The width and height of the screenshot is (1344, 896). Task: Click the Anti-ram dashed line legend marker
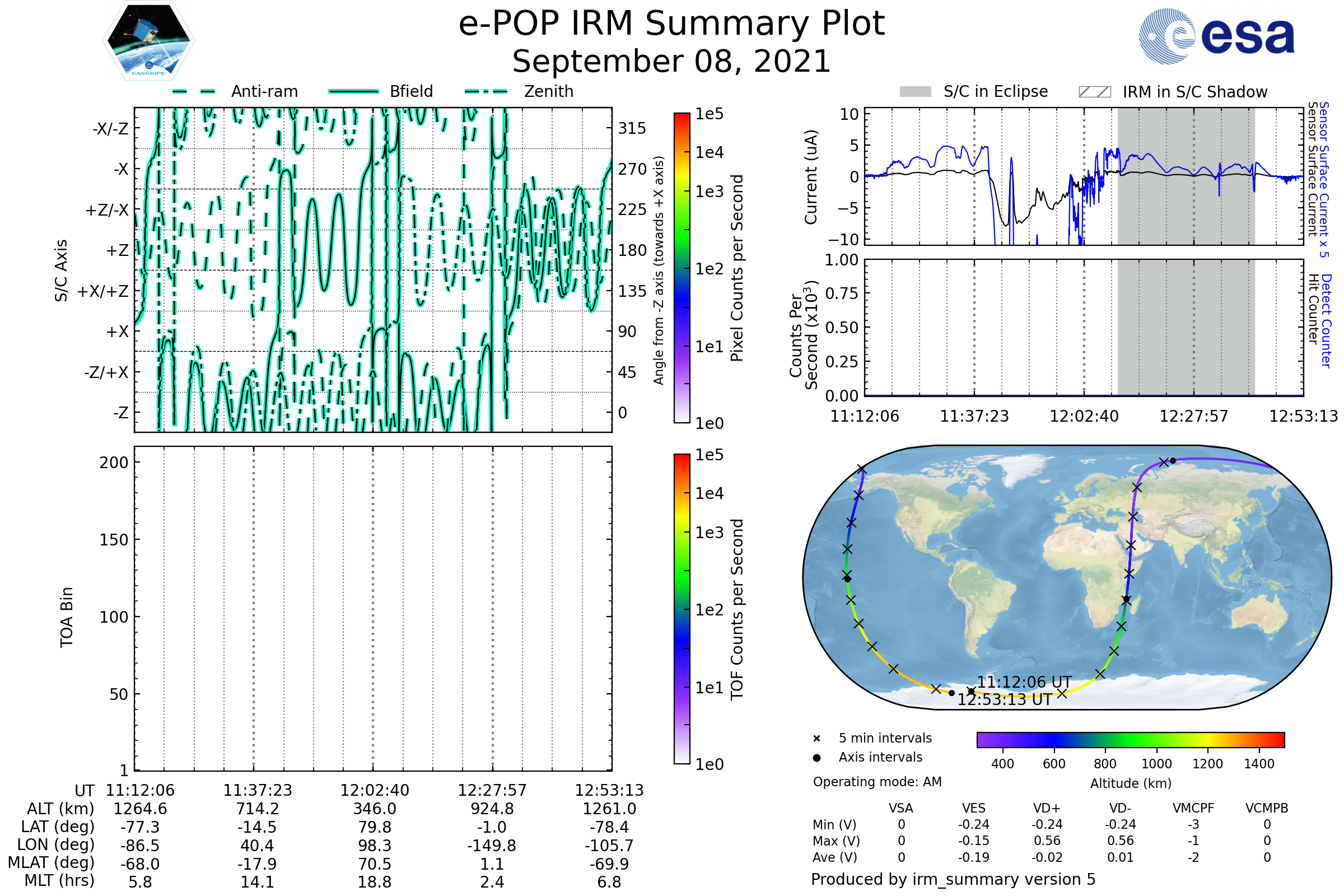194,91
